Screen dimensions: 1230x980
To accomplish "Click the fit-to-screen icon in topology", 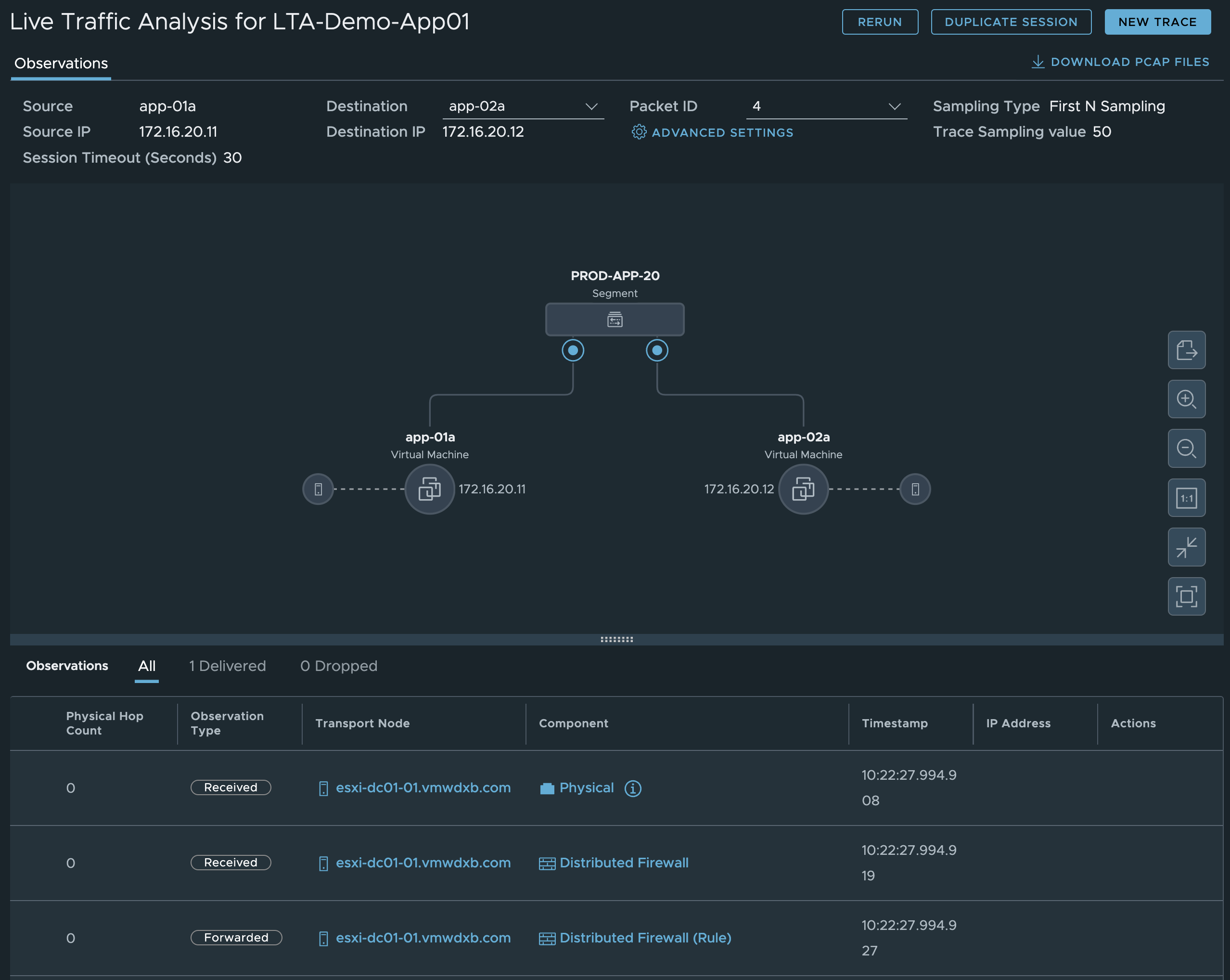I will tap(1186, 596).
